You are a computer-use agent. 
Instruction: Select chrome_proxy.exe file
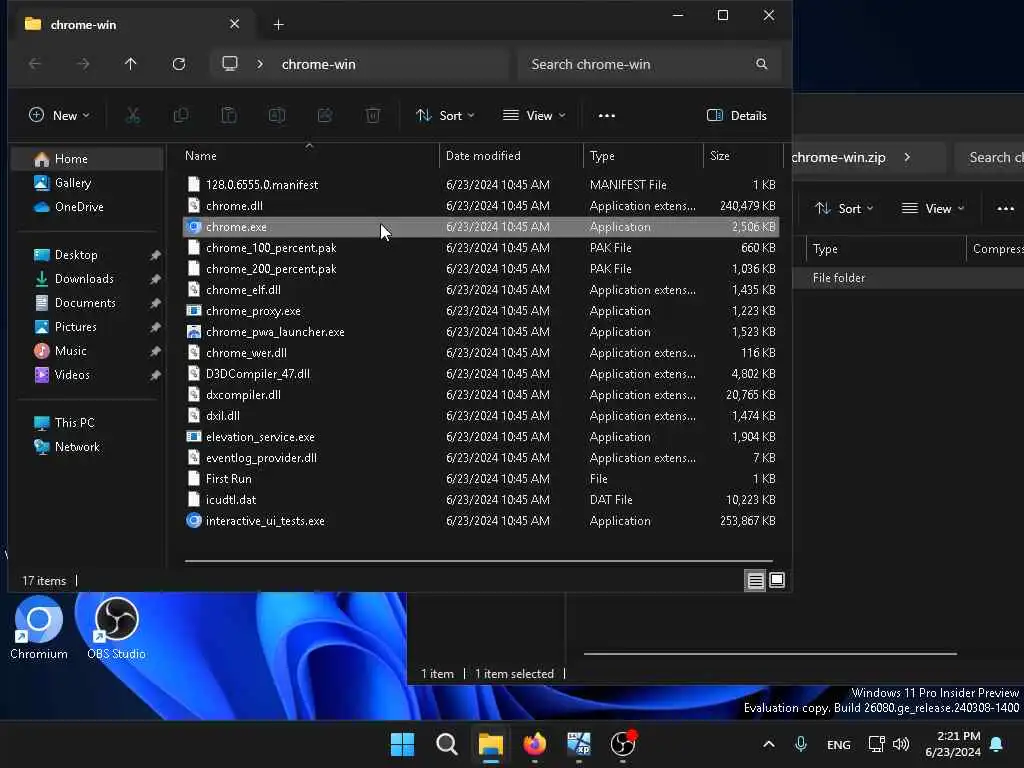pyautogui.click(x=481, y=311)
